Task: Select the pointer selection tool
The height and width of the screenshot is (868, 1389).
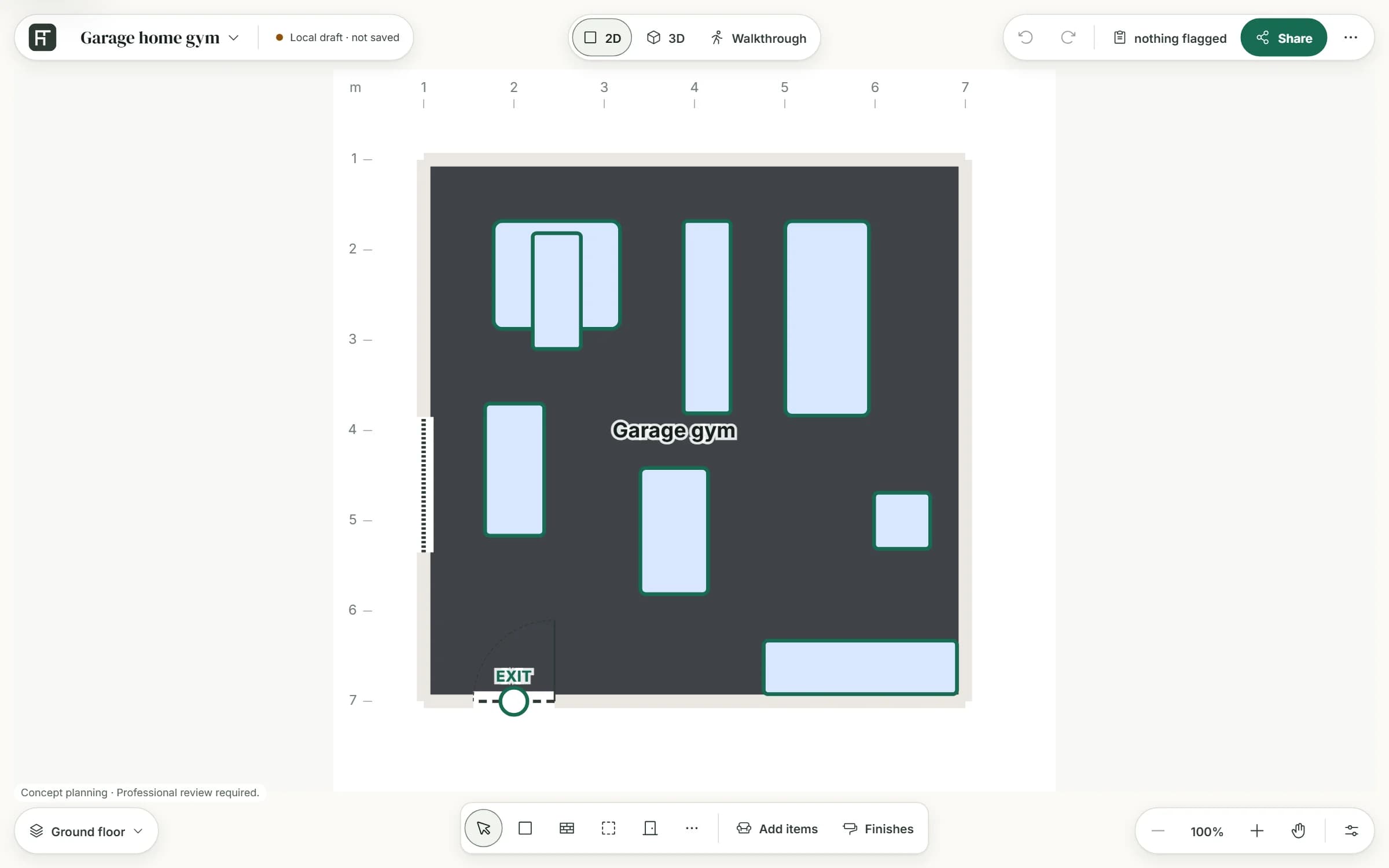Action: point(483,828)
